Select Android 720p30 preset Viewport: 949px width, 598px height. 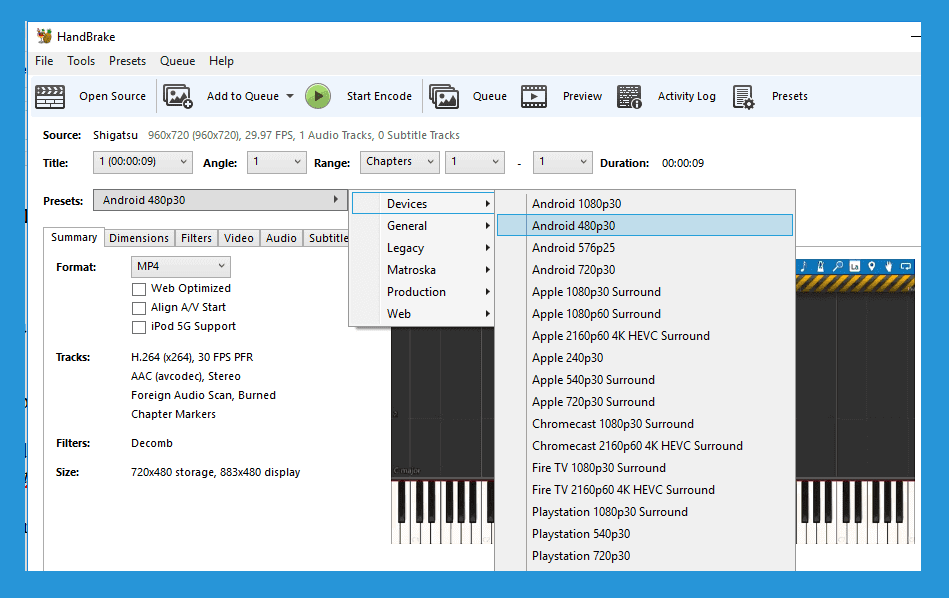645,270
